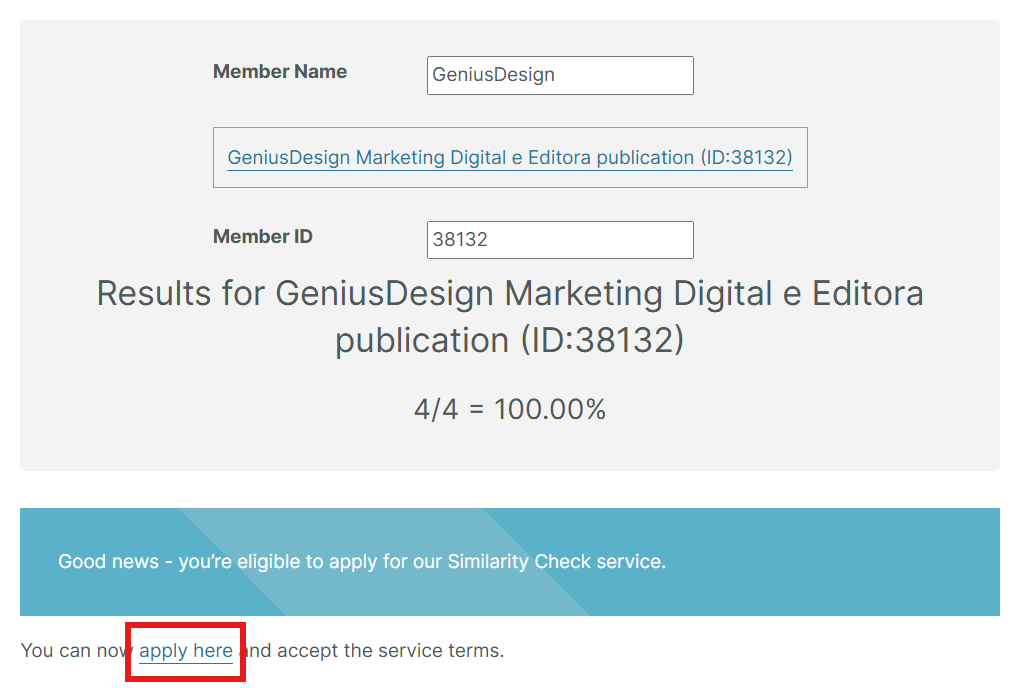Viewport: 1021px width, 688px height.
Task: Open the "apply here" link
Action: 186,651
